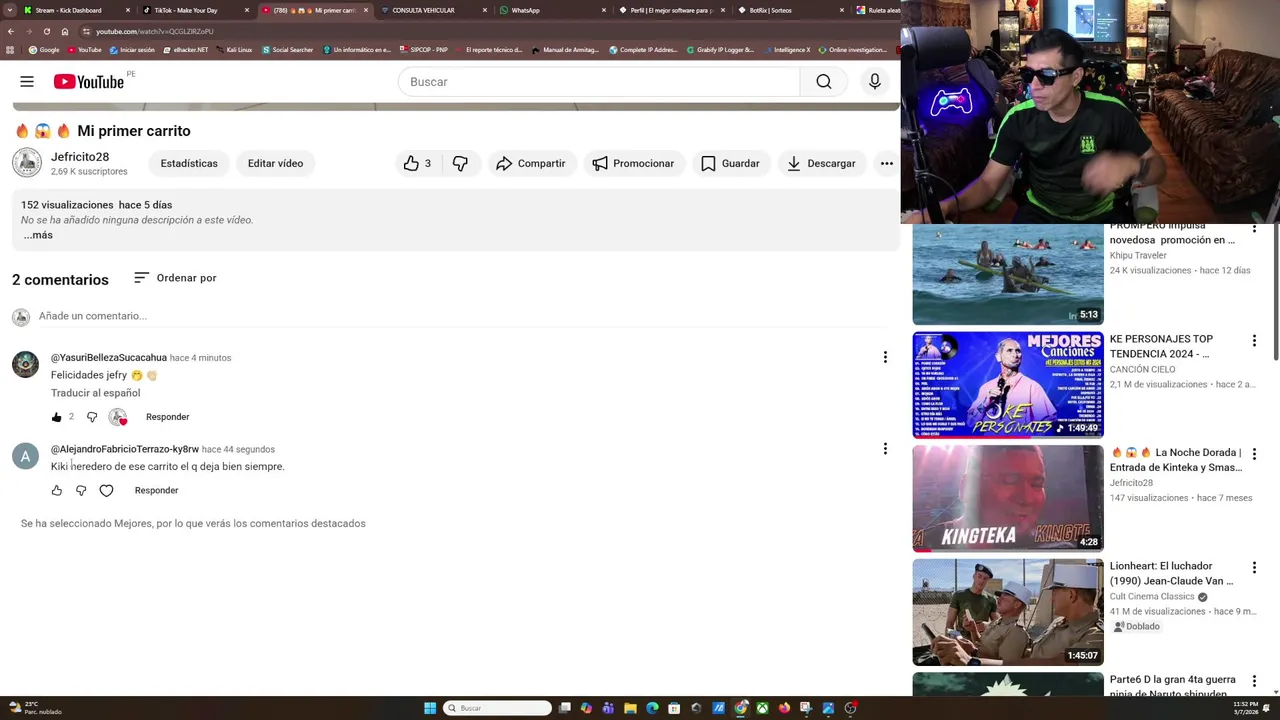This screenshot has height=720, width=1280.
Task: Click taskbar Buscar search box
Action: (497, 708)
